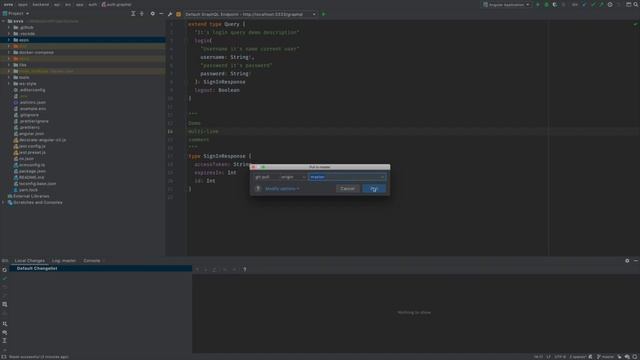Click the backend breadcrumb item
The image size is (640, 360).
40,4
